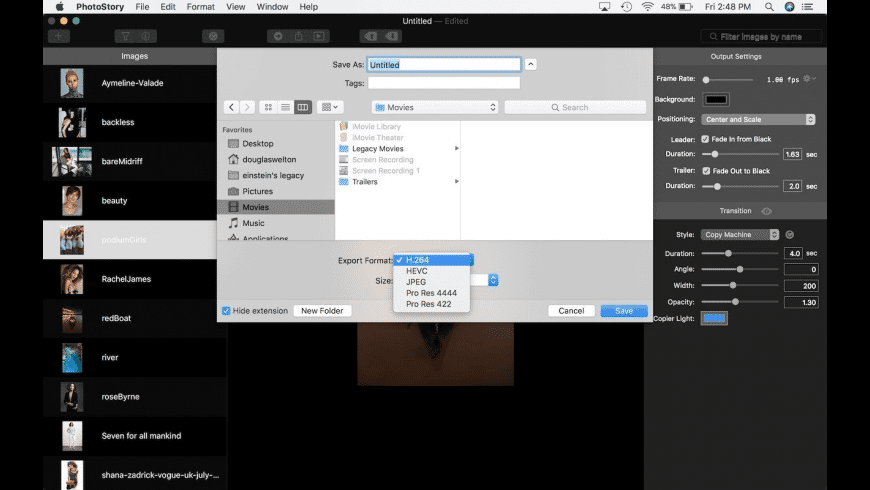The image size is (870, 490).
Task: Open Notification Center in menu bar
Action: point(808,7)
